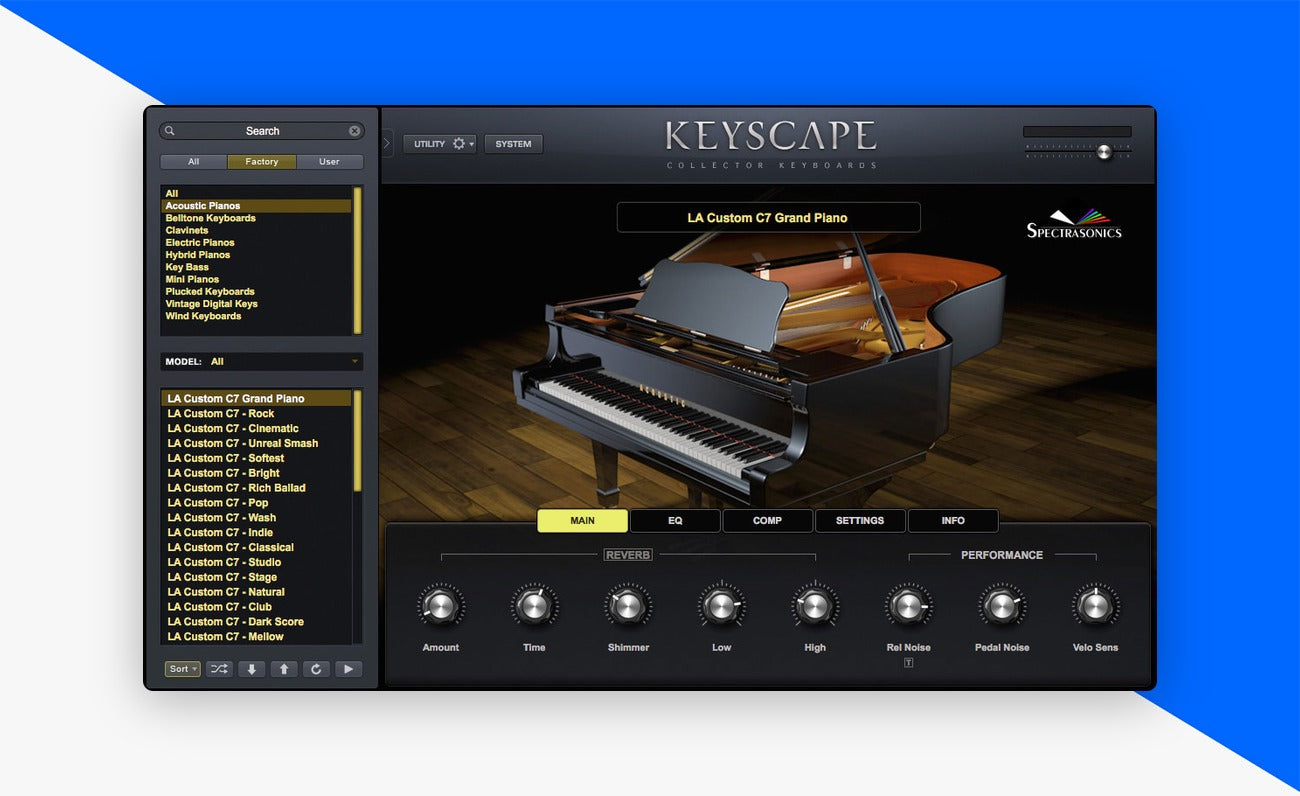This screenshot has height=796, width=1300.
Task: Select Mini Pianos category
Action: tap(257, 279)
